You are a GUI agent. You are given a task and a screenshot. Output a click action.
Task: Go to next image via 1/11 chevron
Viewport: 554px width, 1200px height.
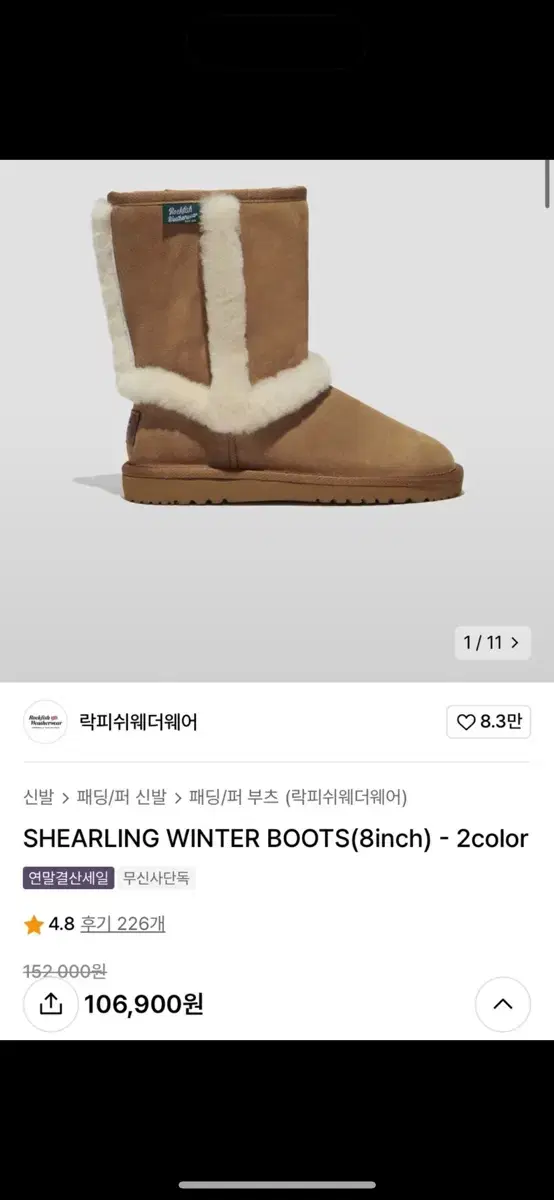[516, 643]
